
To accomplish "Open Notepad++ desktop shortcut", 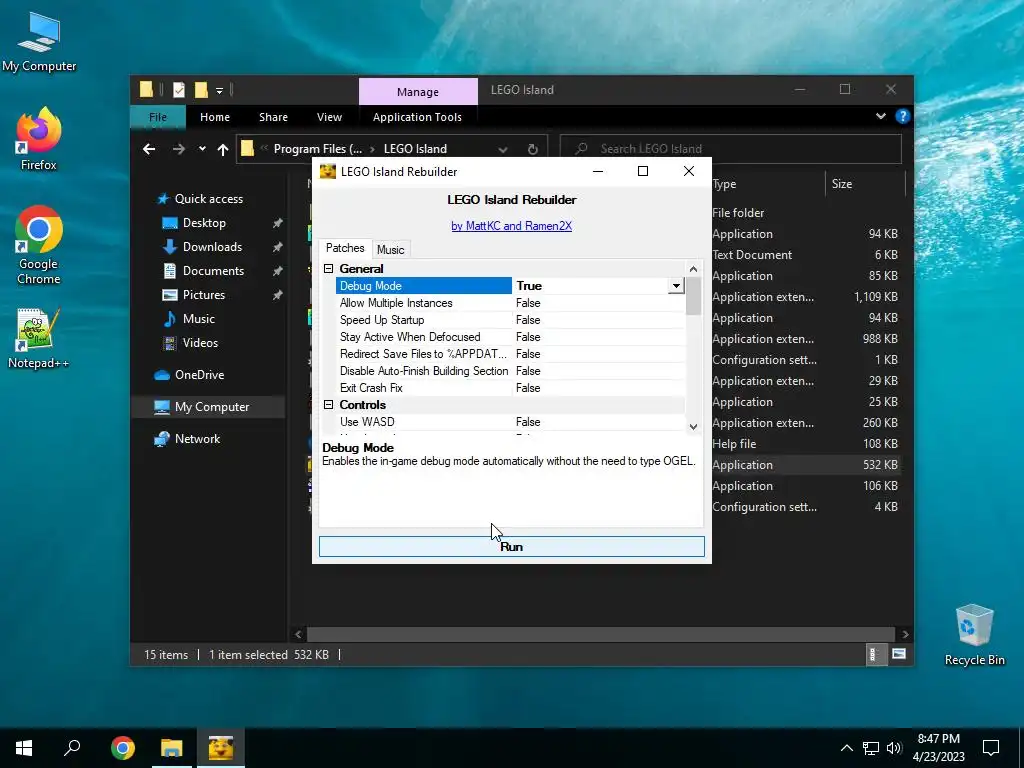I will pos(38,338).
